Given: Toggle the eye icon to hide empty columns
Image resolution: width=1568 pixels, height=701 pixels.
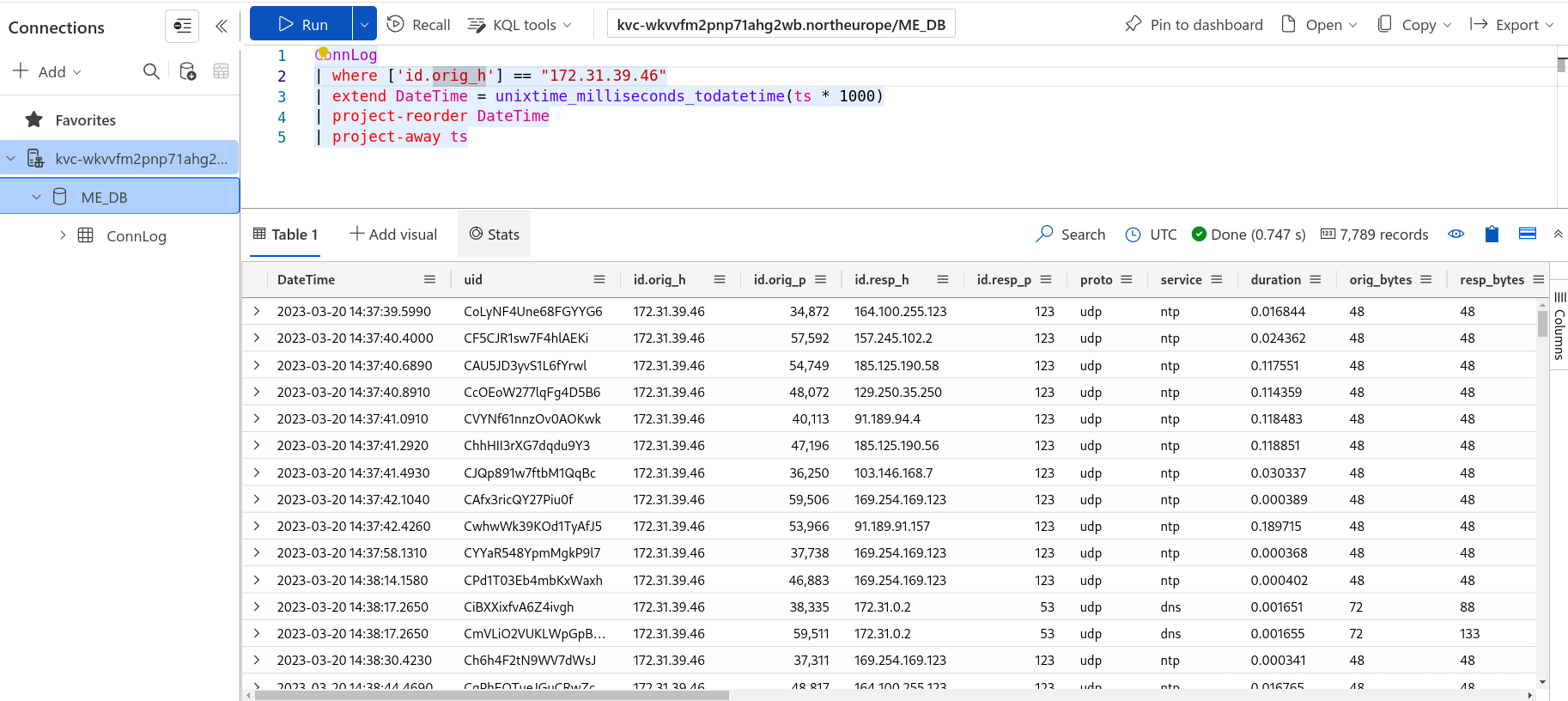Looking at the screenshot, I should [1456, 234].
